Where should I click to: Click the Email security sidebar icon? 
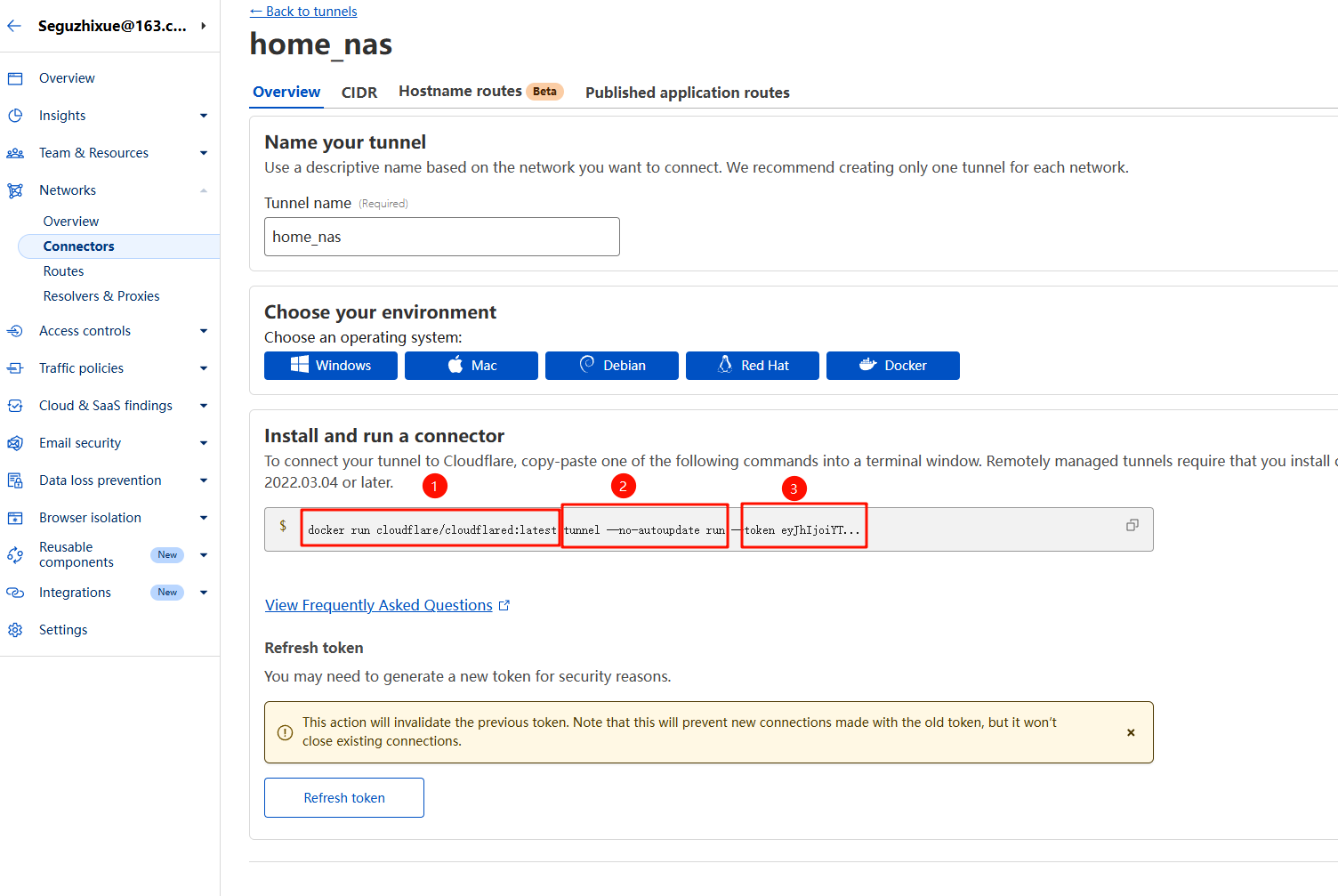15,443
